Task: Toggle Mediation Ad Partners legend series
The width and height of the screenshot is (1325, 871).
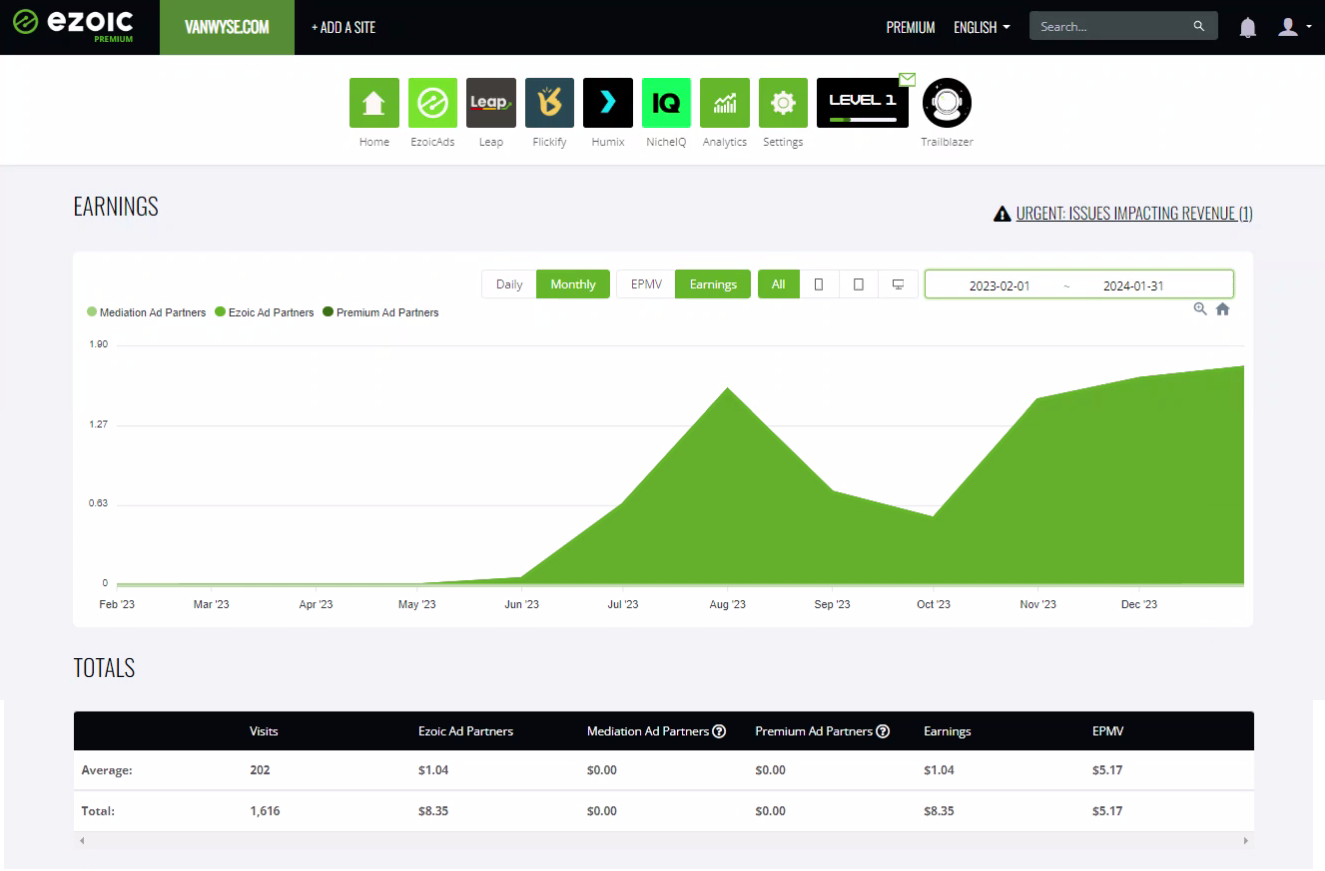Action: pos(146,313)
